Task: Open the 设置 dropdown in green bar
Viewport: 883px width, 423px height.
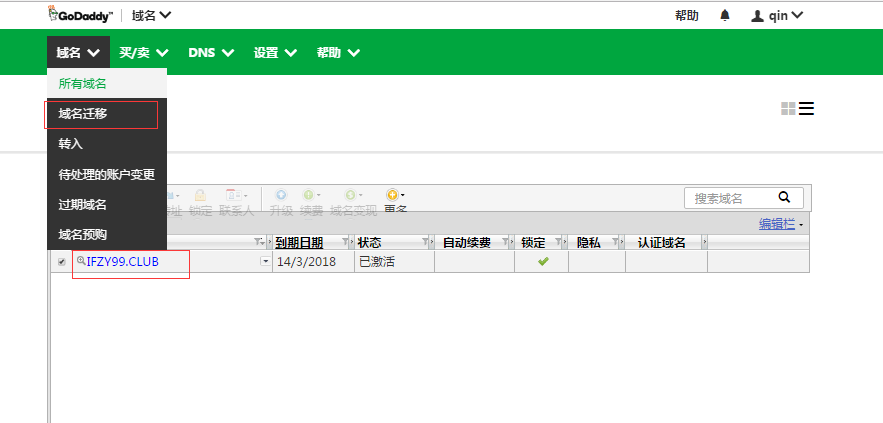Action: click(x=275, y=53)
